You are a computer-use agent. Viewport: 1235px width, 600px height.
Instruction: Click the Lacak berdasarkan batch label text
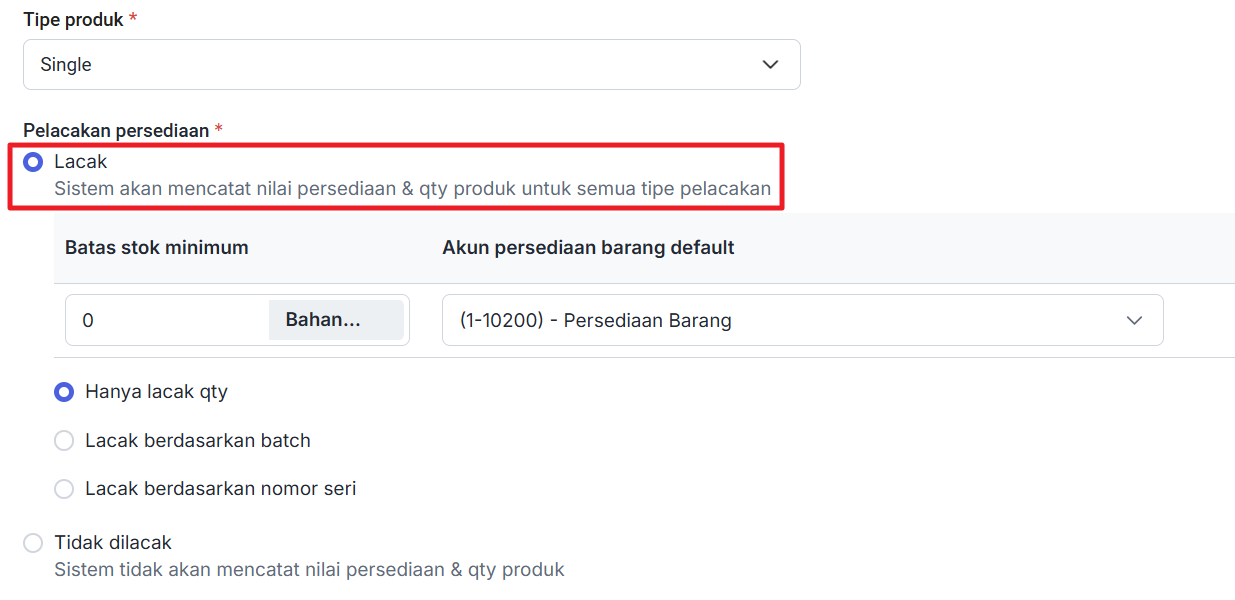198,441
